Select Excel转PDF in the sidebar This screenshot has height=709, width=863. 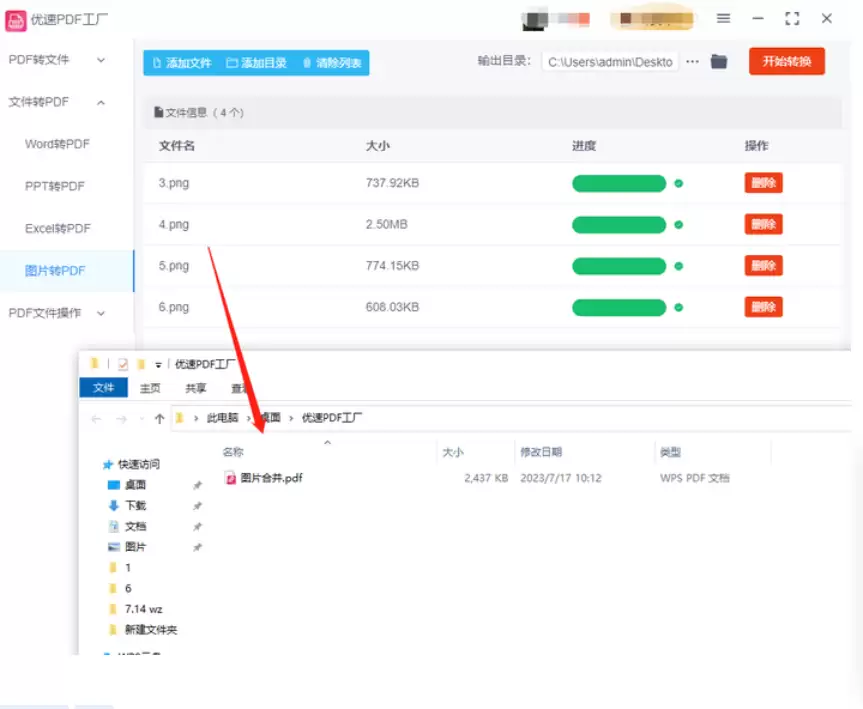coord(57,229)
